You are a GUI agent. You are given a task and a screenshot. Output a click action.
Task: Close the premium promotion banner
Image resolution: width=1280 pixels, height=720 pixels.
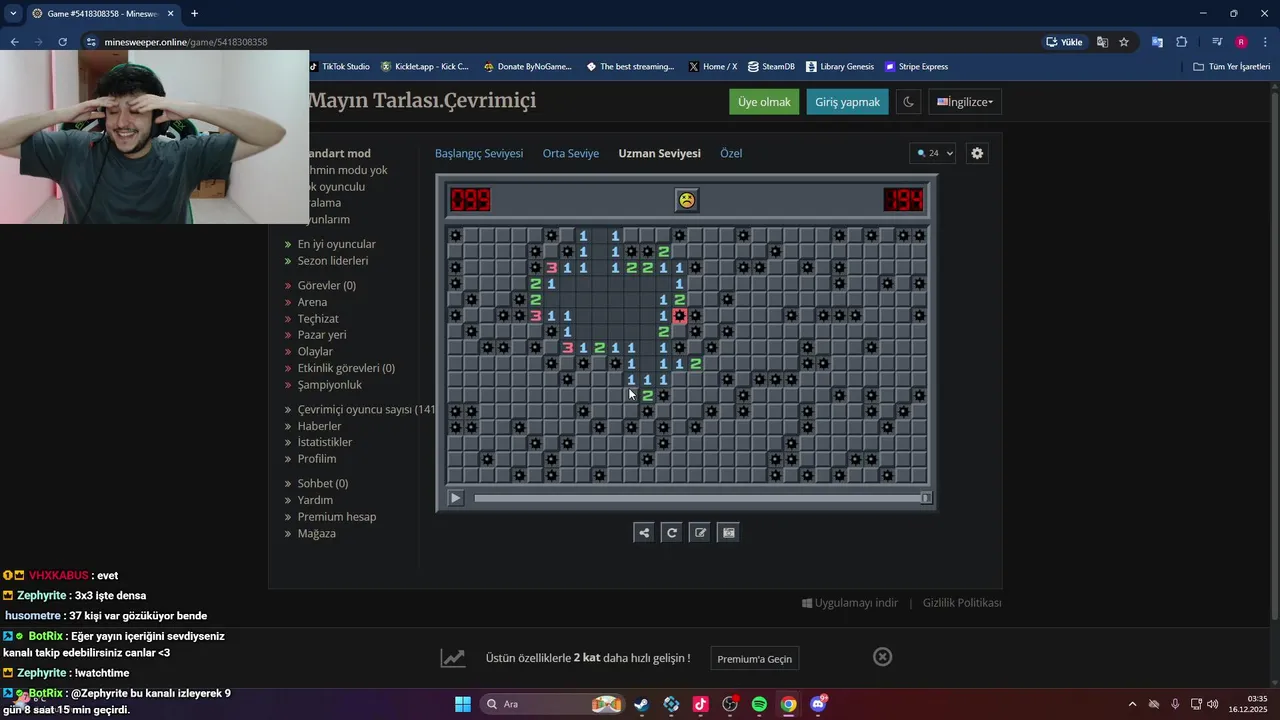tap(882, 657)
